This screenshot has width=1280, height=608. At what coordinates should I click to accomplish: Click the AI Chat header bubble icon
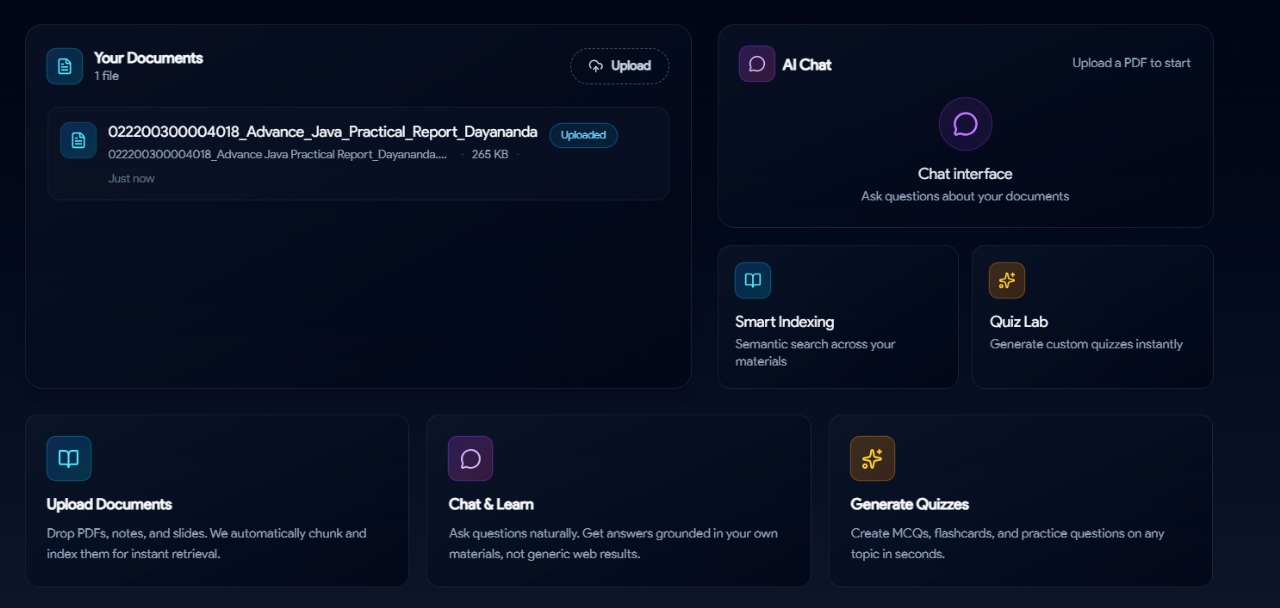point(757,64)
